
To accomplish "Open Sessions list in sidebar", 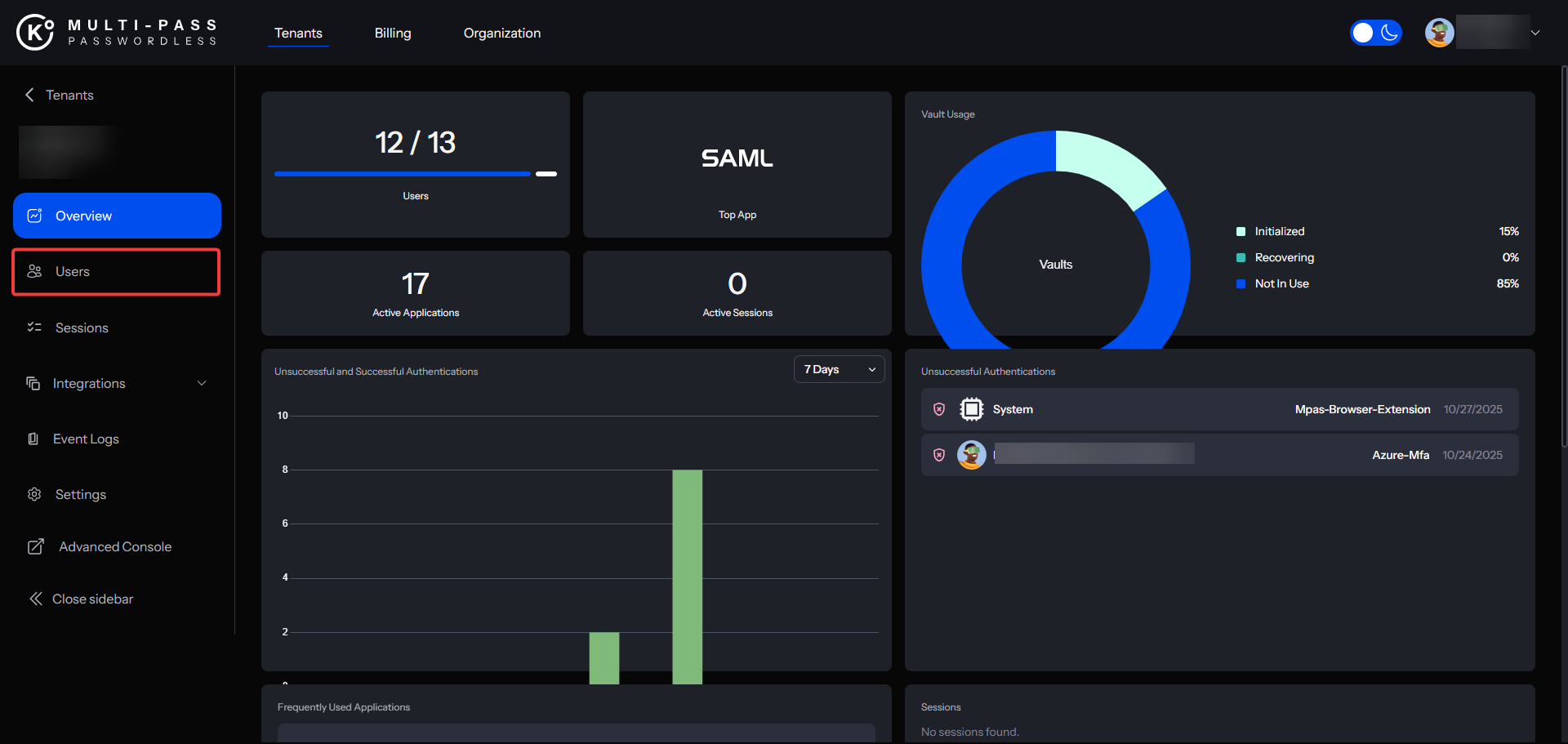I will pyautogui.click(x=81, y=327).
